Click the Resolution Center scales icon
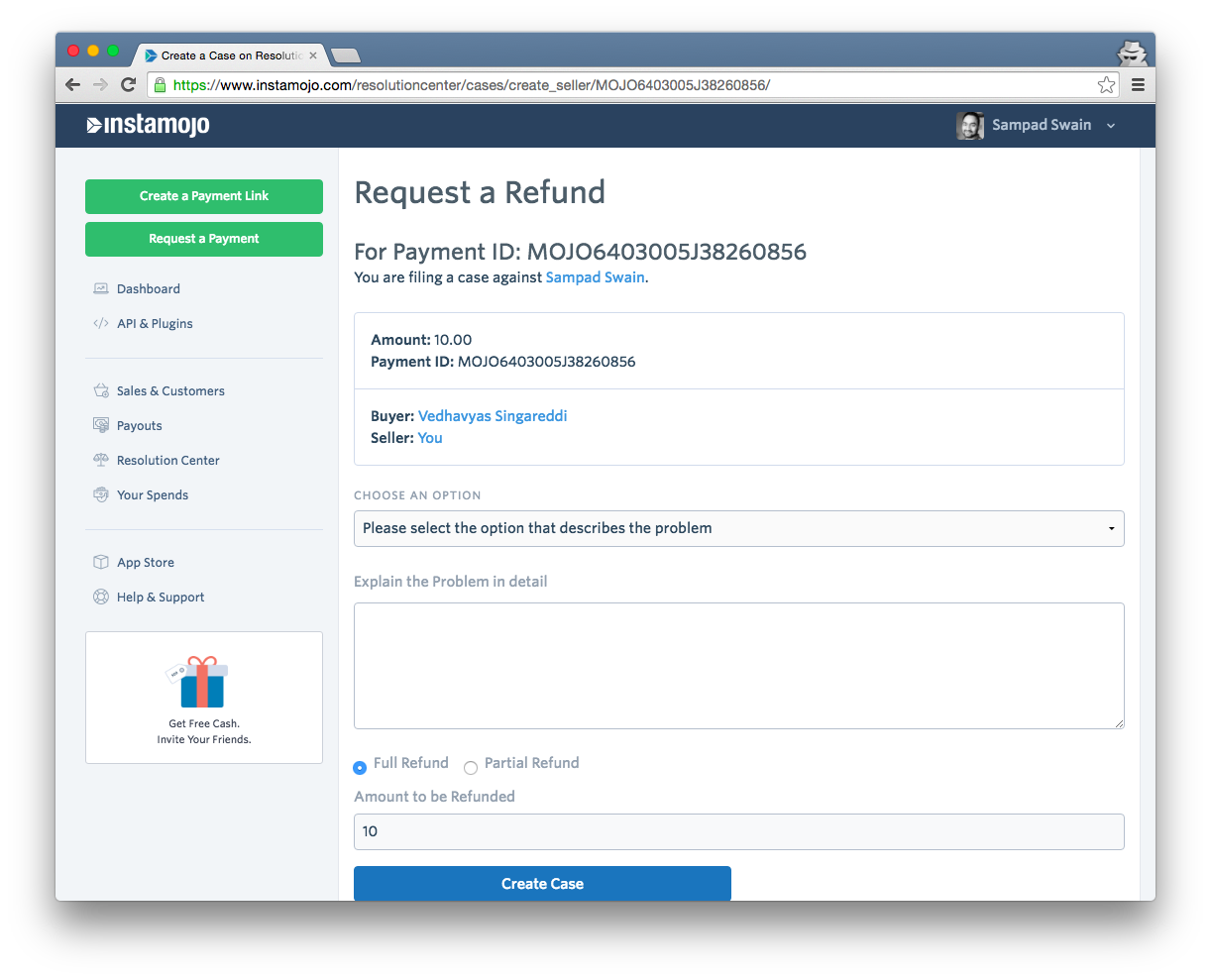Screen dimensions: 1211x980 101,460
